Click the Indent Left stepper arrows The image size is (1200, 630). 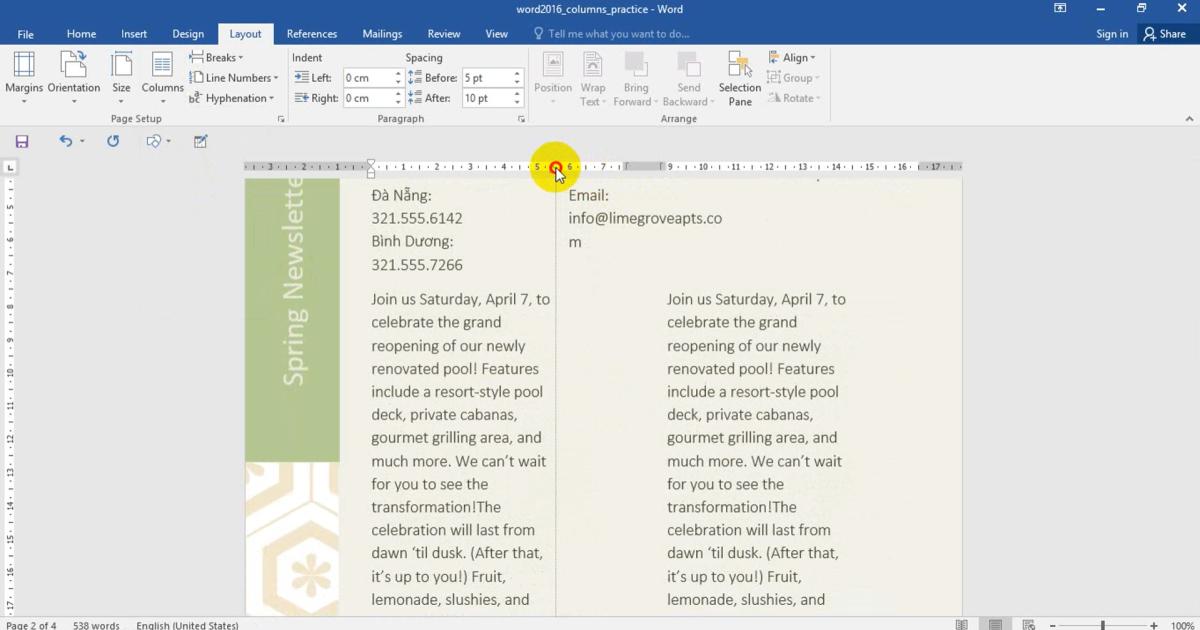coord(398,78)
